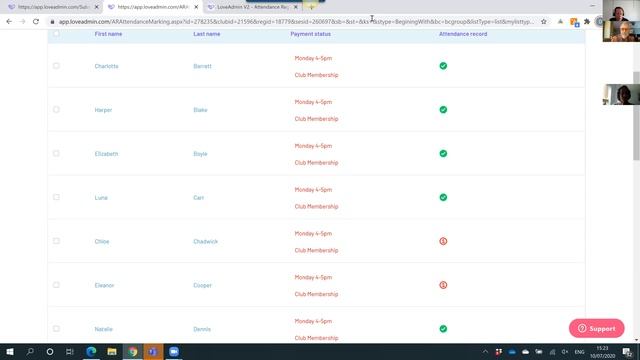Click the address bar URL field
Image resolution: width=640 pixels, height=360 pixels.
296,22
